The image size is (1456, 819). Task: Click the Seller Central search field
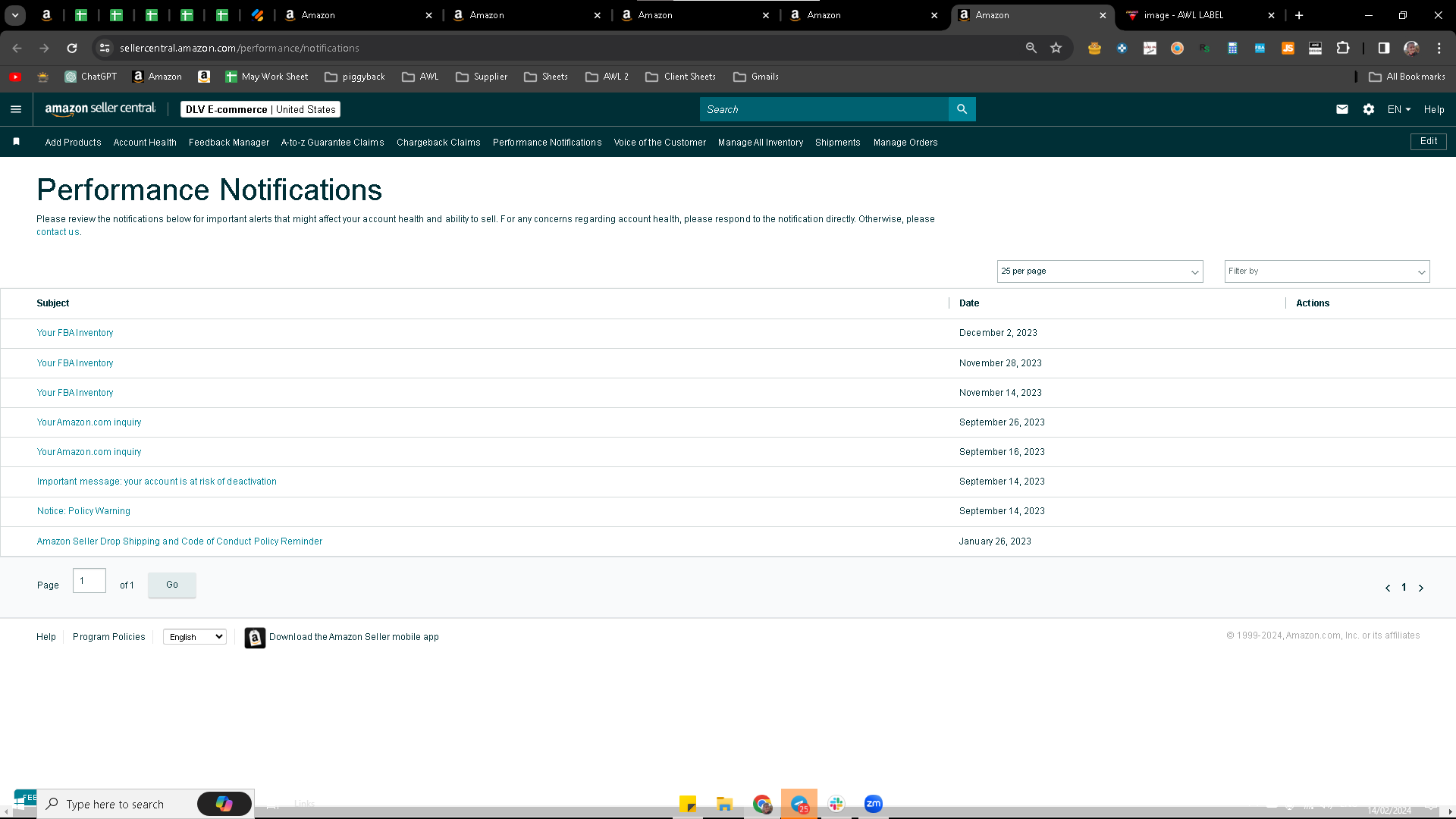pos(824,109)
